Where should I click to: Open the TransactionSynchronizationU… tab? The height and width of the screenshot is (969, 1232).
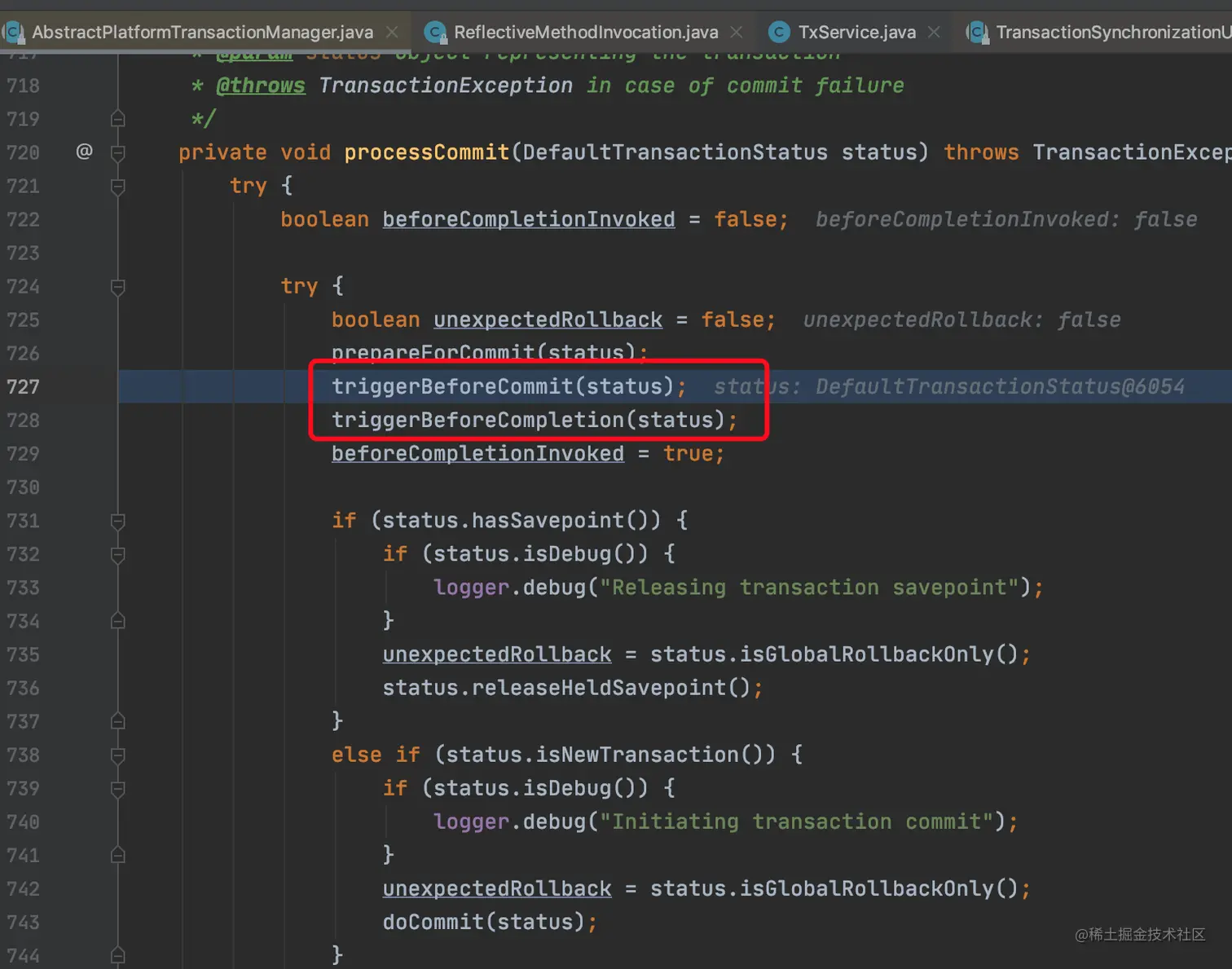click(x=1113, y=33)
